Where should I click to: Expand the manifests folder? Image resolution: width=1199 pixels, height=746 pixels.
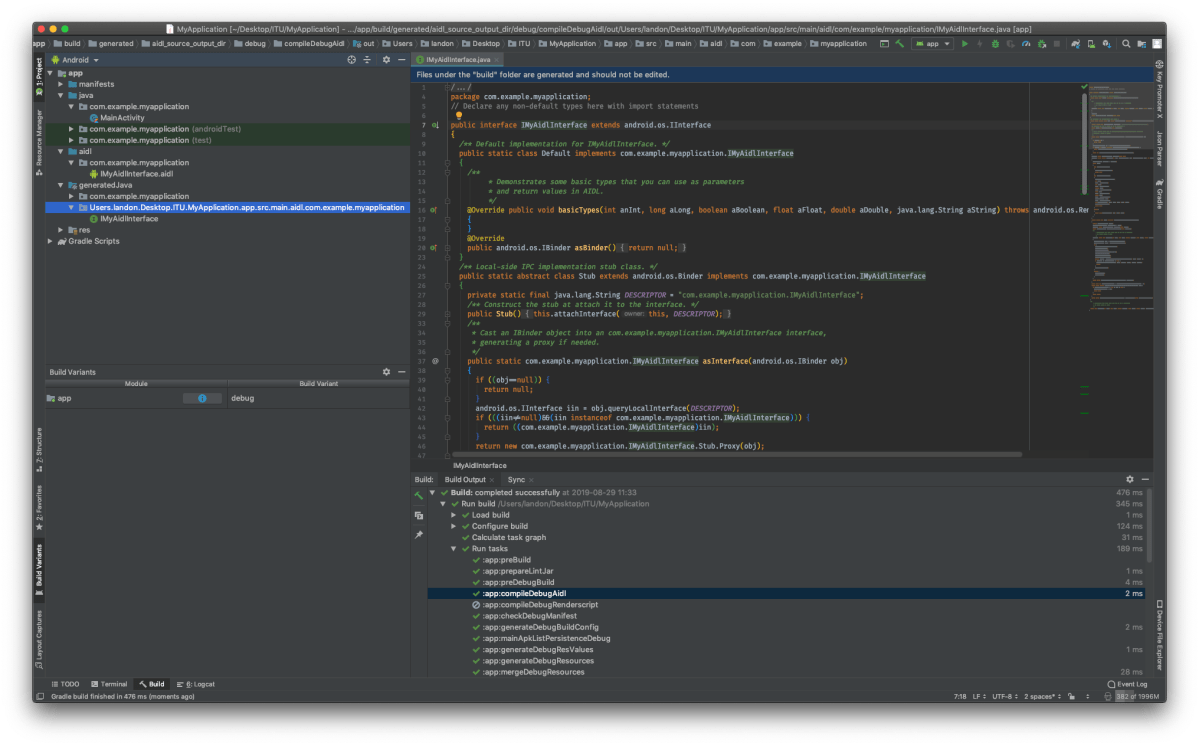(61, 84)
